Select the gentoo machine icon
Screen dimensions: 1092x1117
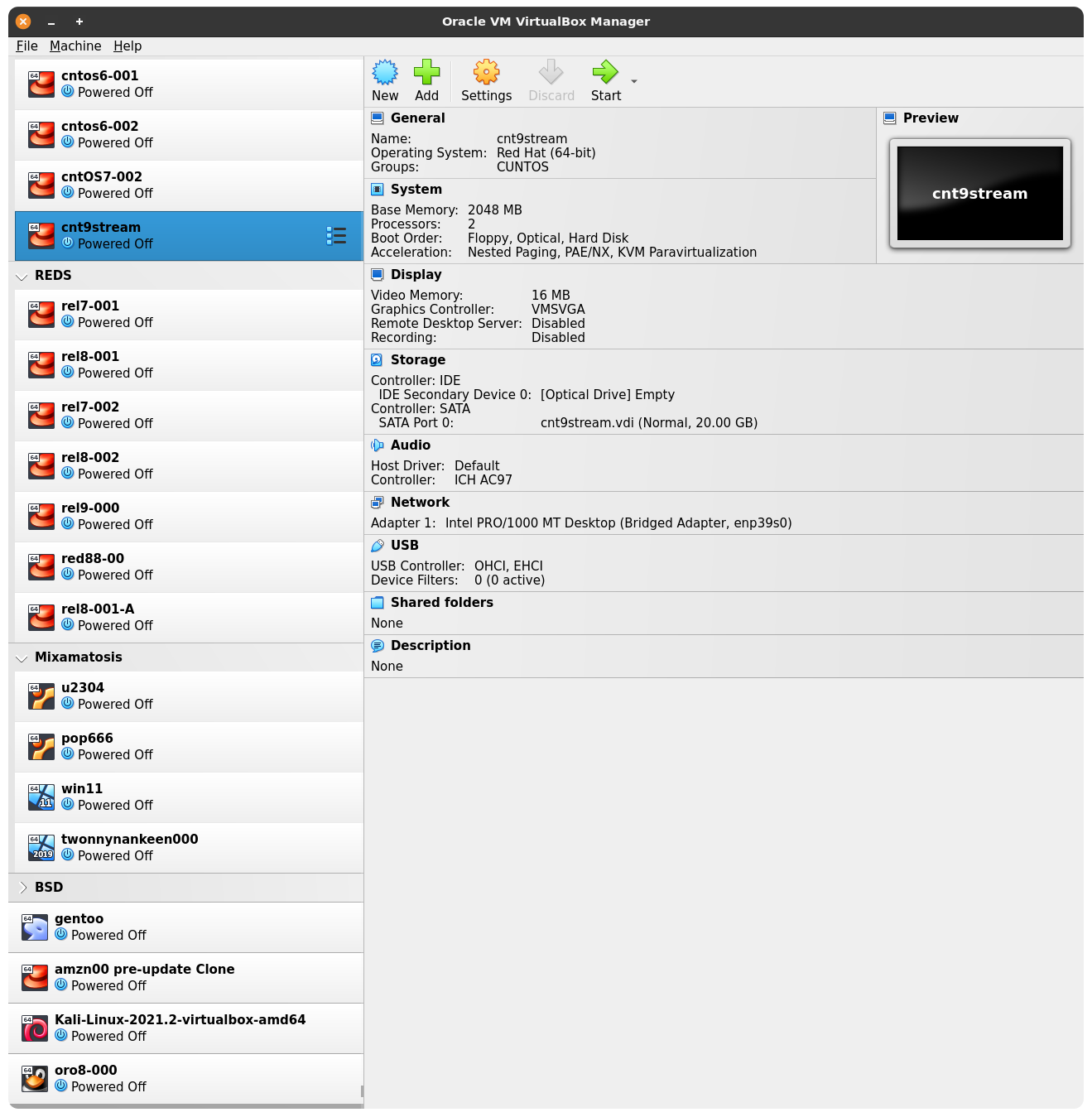35,927
